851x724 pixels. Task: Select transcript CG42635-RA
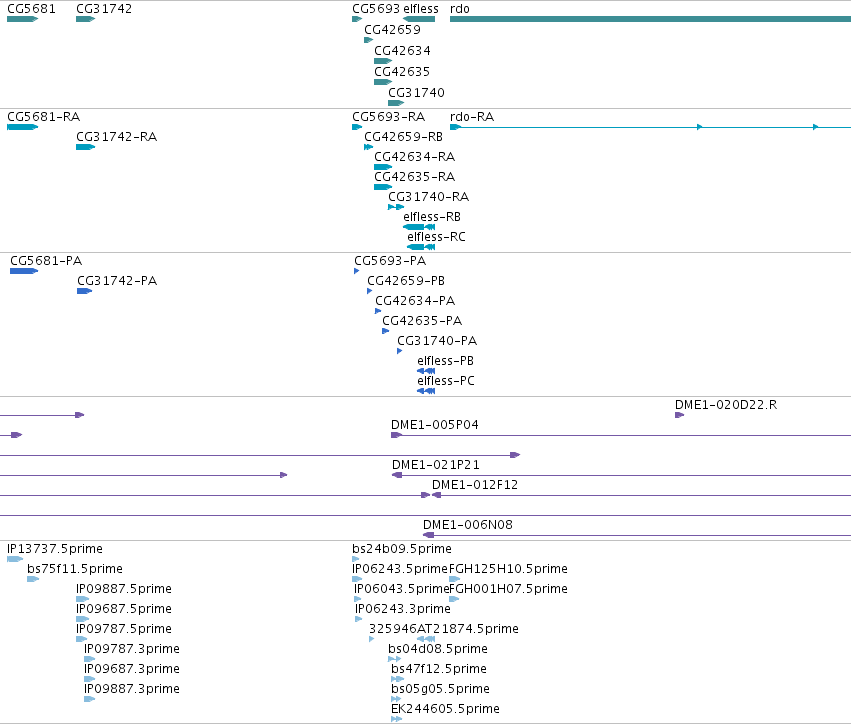pyautogui.click(x=415, y=177)
